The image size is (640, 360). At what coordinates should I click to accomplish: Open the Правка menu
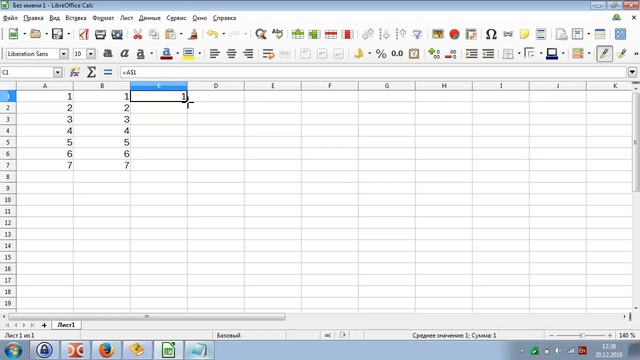tap(33, 18)
